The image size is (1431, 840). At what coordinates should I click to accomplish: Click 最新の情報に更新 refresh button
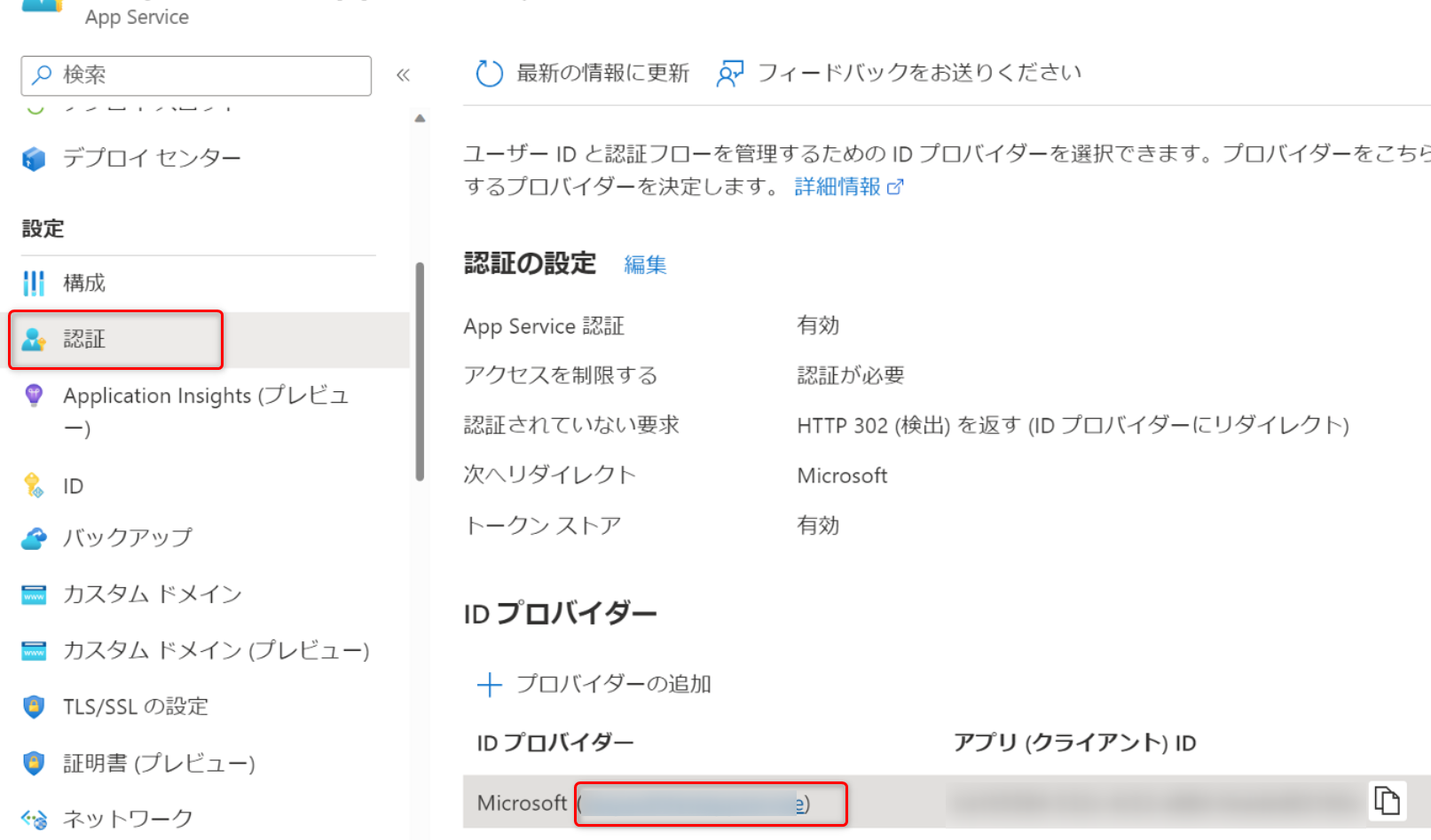click(x=583, y=73)
